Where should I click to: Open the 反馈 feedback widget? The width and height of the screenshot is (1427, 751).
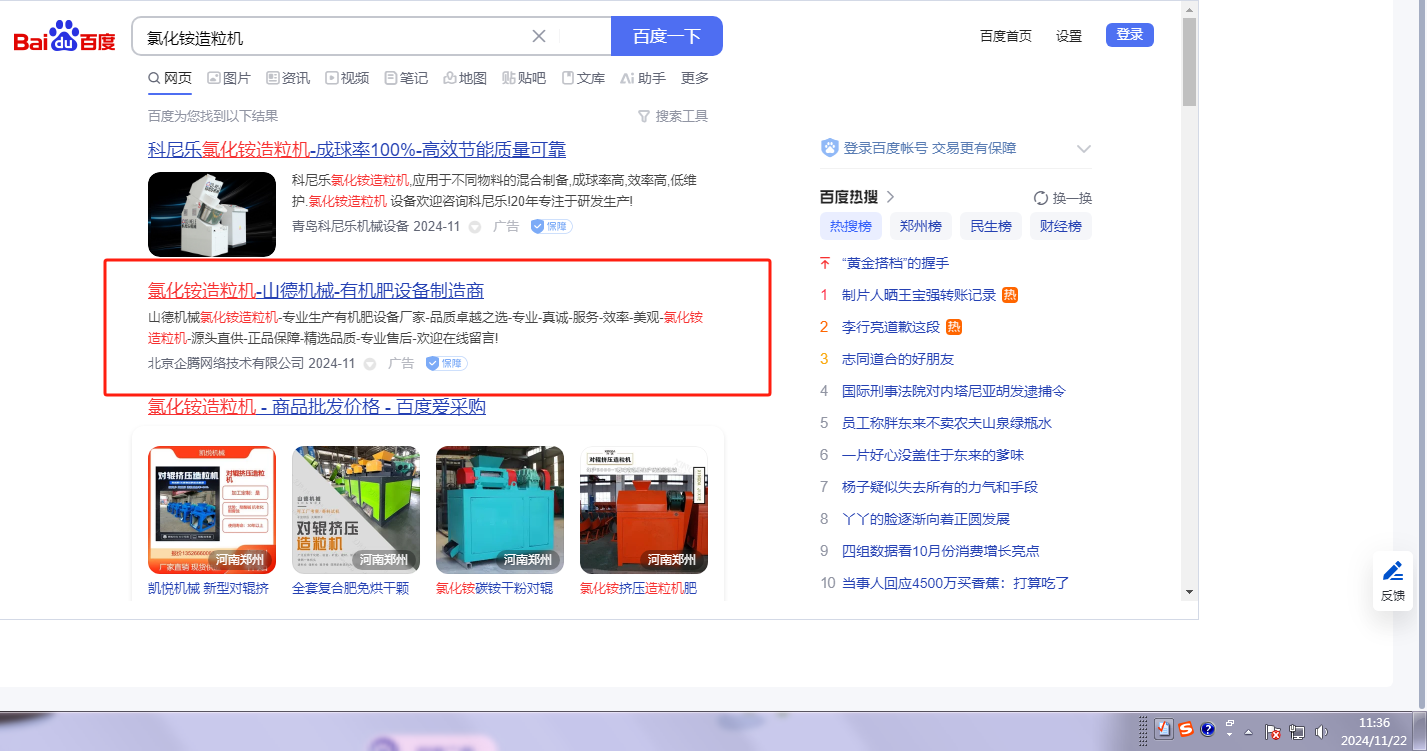1393,581
